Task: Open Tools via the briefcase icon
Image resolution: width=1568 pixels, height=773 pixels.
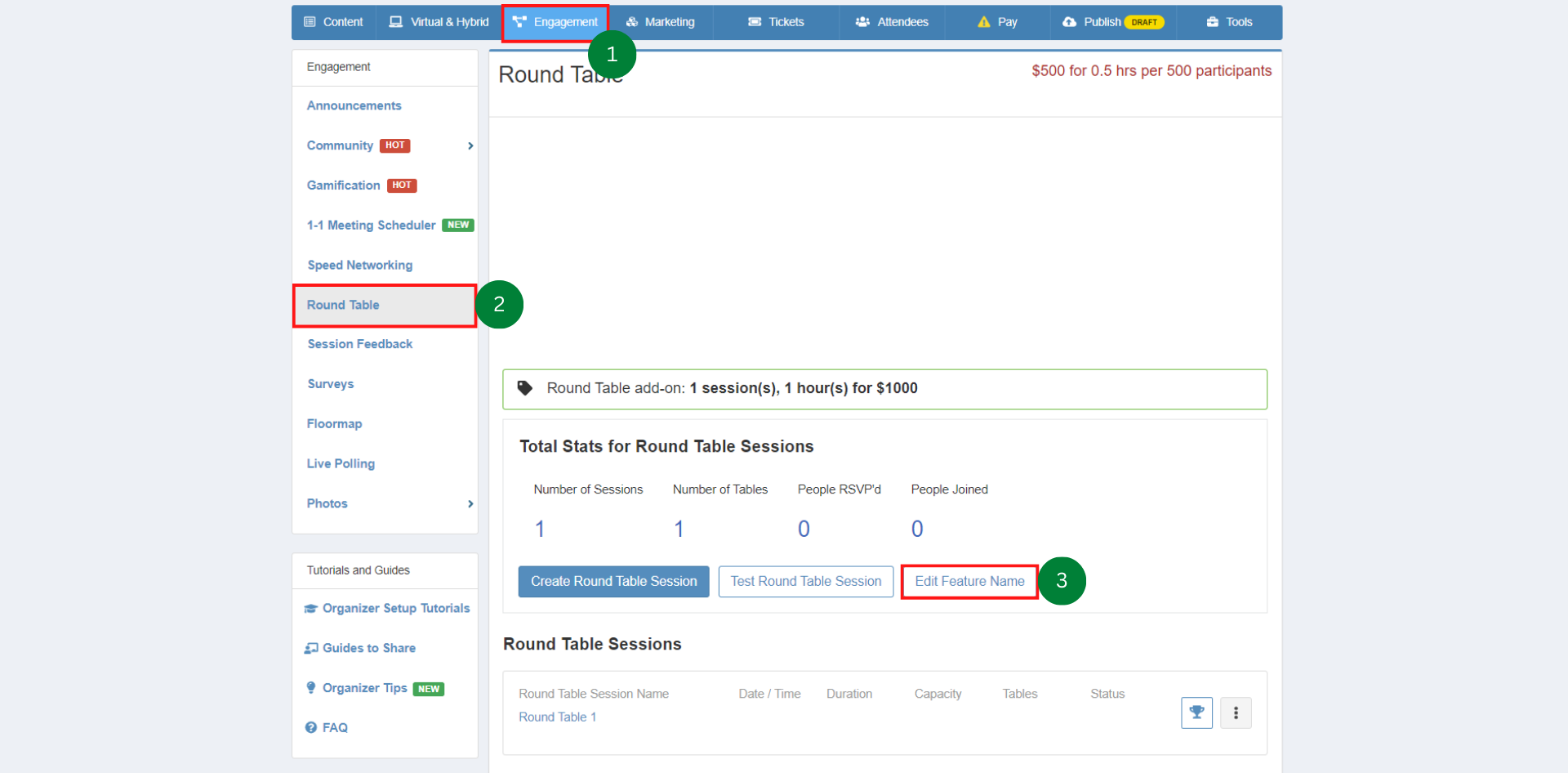Action: 1212,22
